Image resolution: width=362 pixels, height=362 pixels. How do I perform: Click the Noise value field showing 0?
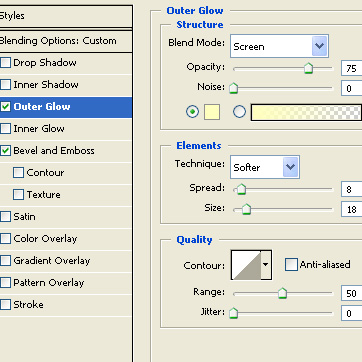point(352,88)
